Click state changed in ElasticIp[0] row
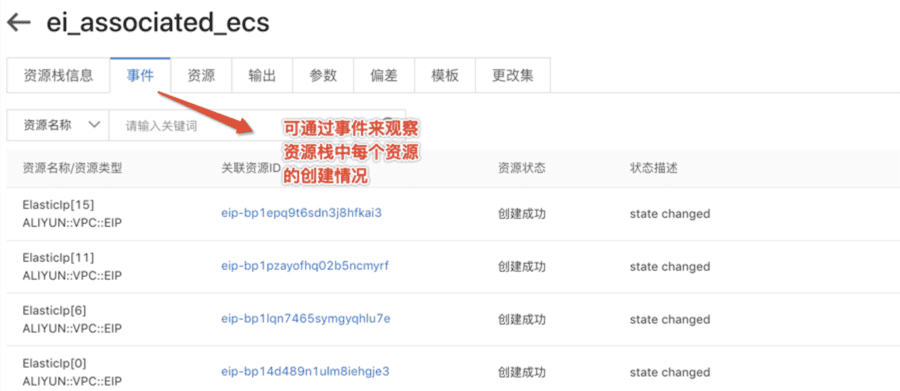Screen dimensions: 900x391 (670, 373)
